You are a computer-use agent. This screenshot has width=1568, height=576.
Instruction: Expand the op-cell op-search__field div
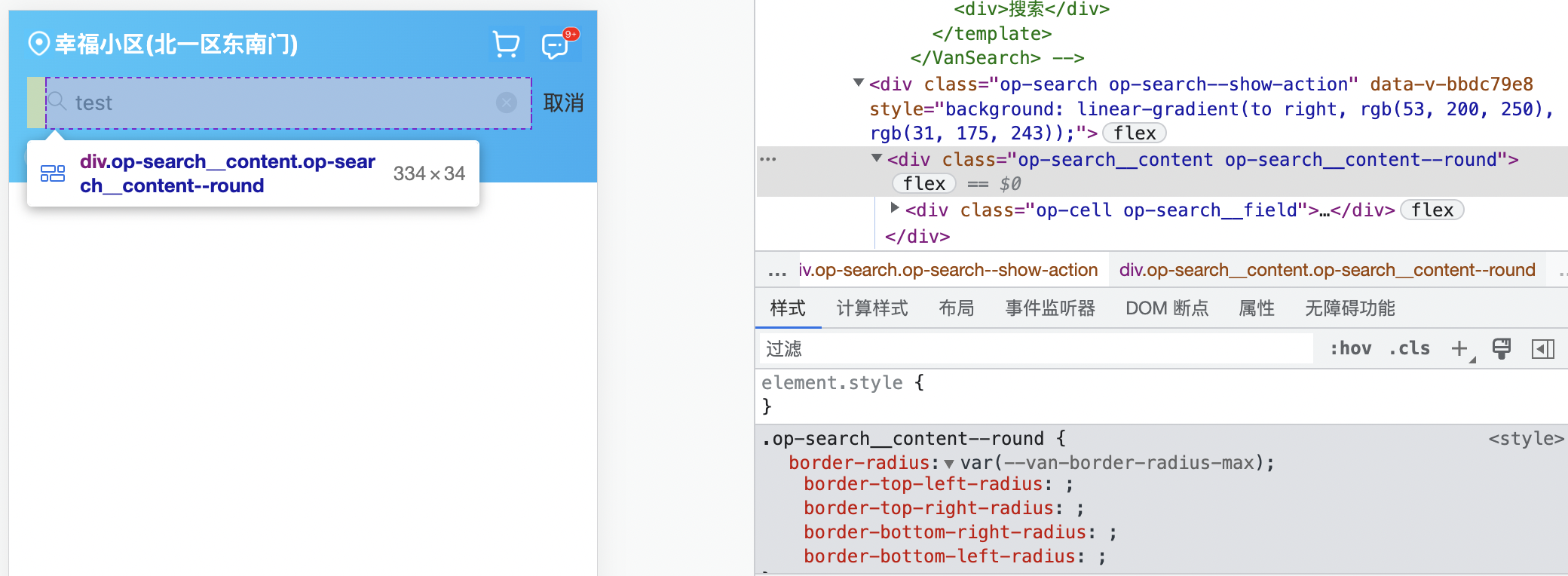(x=895, y=207)
